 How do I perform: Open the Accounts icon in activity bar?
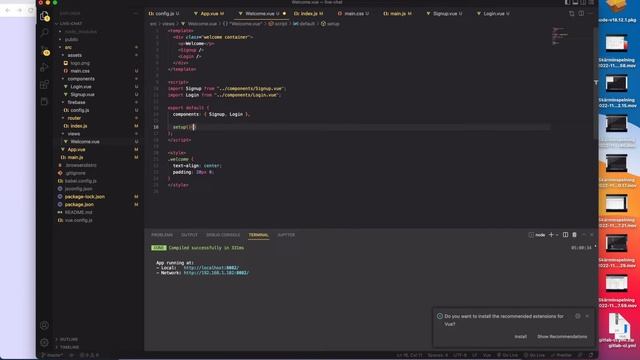coord(44,325)
